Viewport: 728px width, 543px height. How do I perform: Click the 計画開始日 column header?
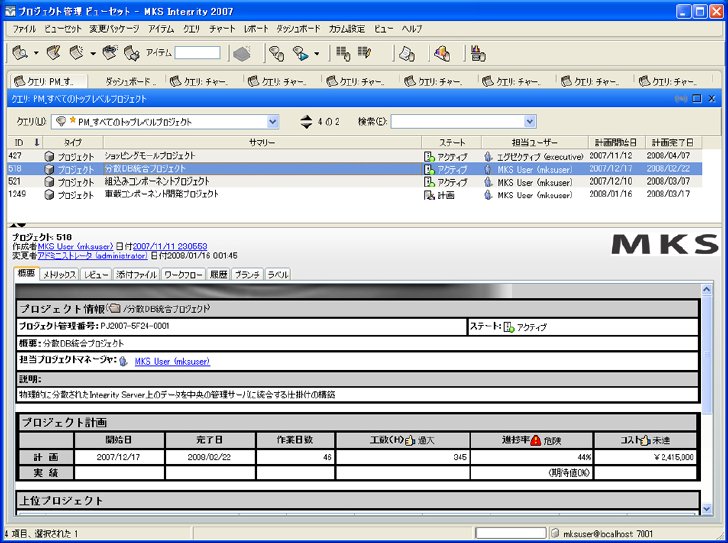pyautogui.click(x=616, y=142)
